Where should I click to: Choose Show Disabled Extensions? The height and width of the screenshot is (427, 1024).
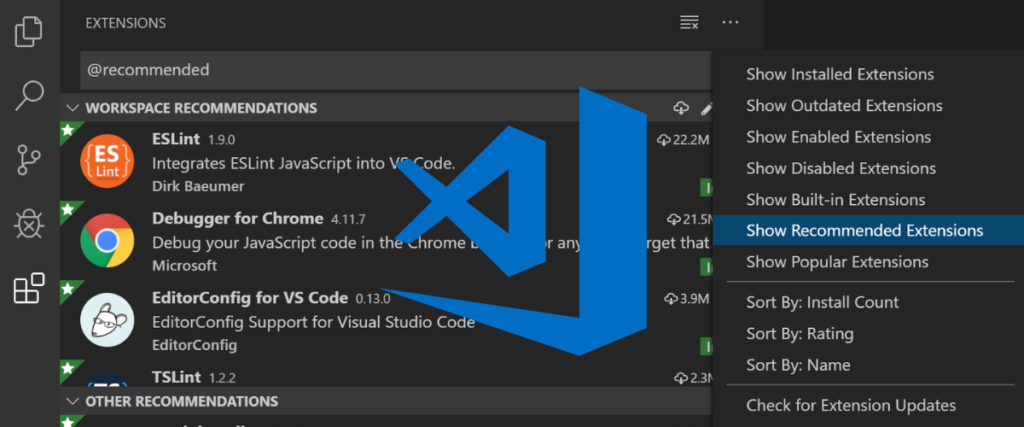[841, 168]
